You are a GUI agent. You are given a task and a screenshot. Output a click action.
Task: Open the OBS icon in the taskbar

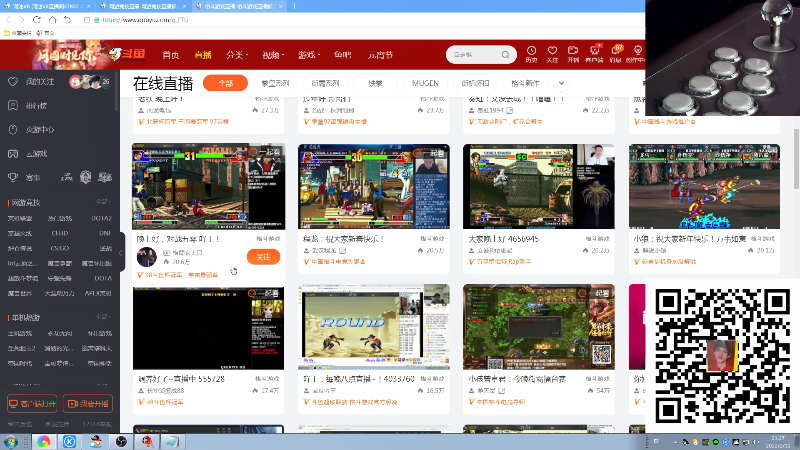coord(121,441)
